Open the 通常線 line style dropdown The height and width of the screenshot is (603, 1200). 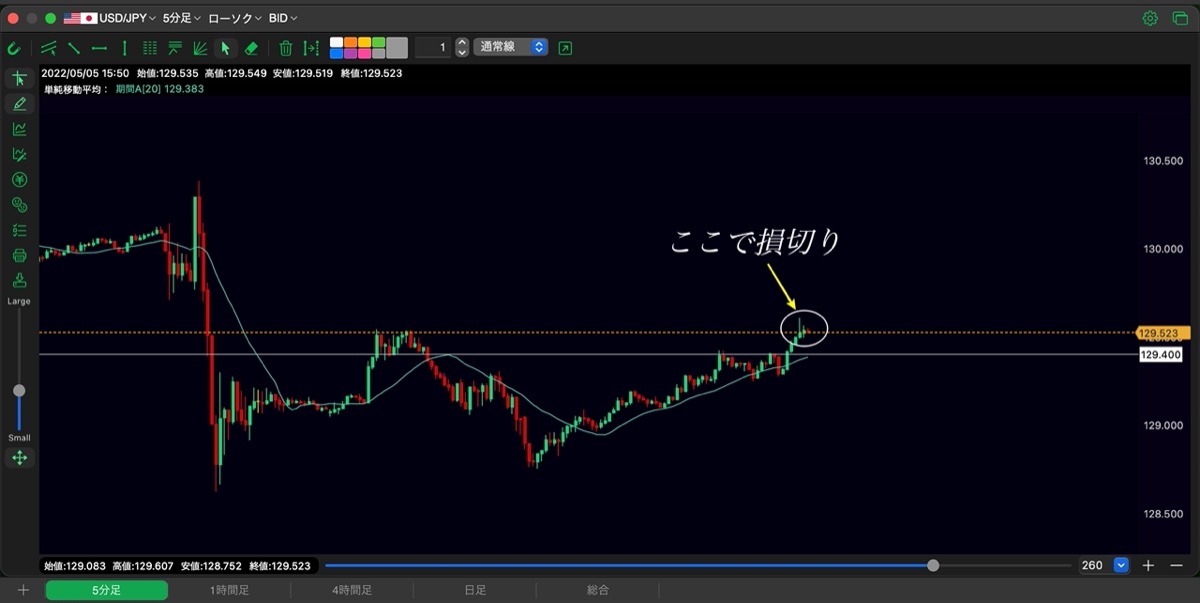click(511, 47)
